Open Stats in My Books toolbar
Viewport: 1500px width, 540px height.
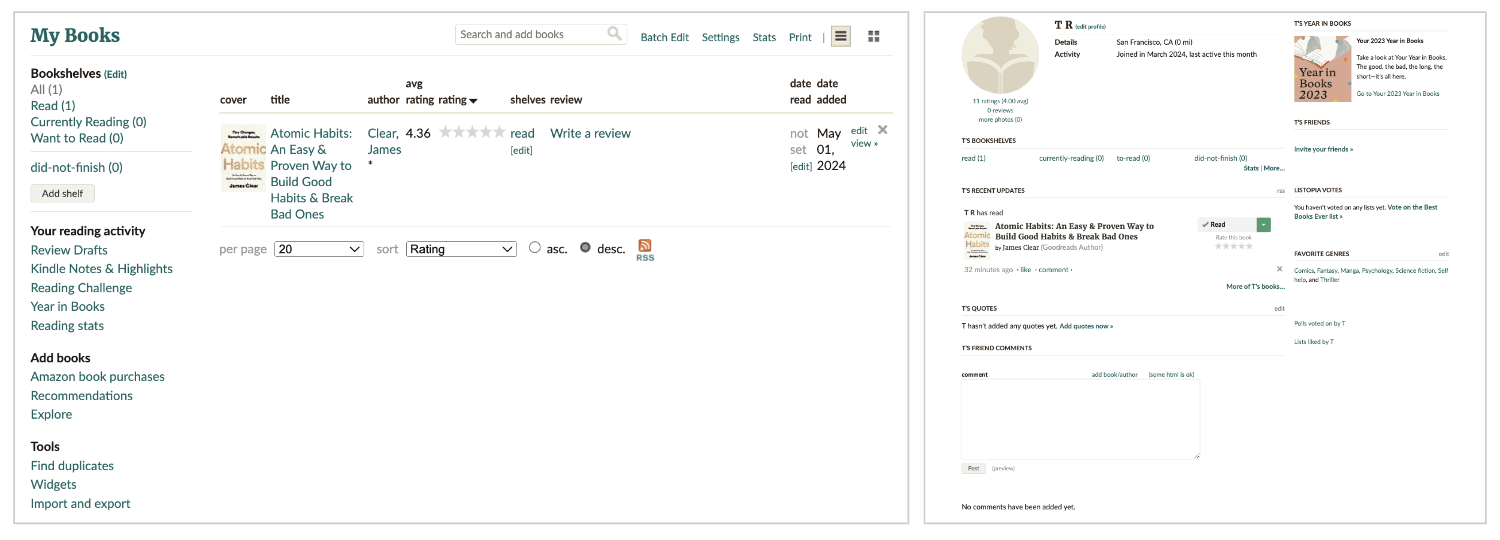[x=764, y=37]
